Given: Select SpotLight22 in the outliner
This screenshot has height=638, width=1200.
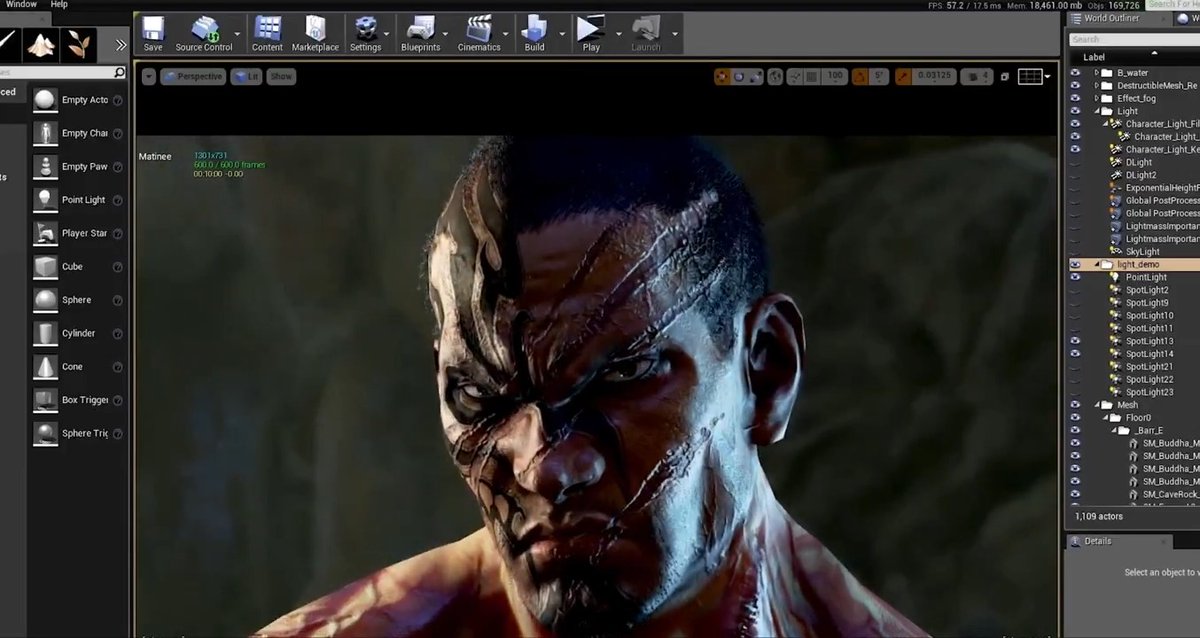Looking at the screenshot, I should [1150, 379].
